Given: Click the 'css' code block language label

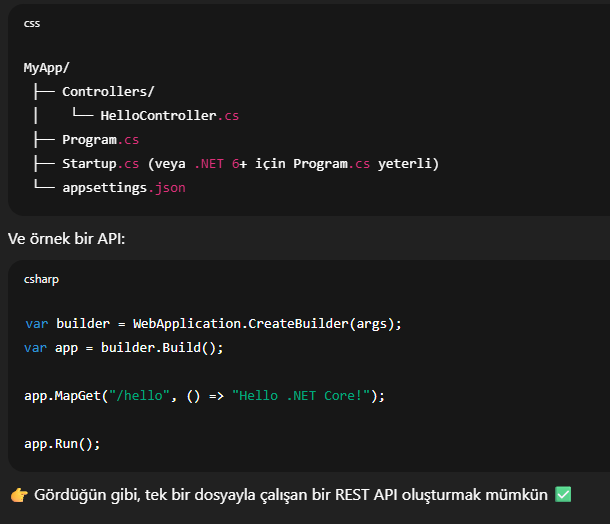Looking at the screenshot, I should (32, 24).
